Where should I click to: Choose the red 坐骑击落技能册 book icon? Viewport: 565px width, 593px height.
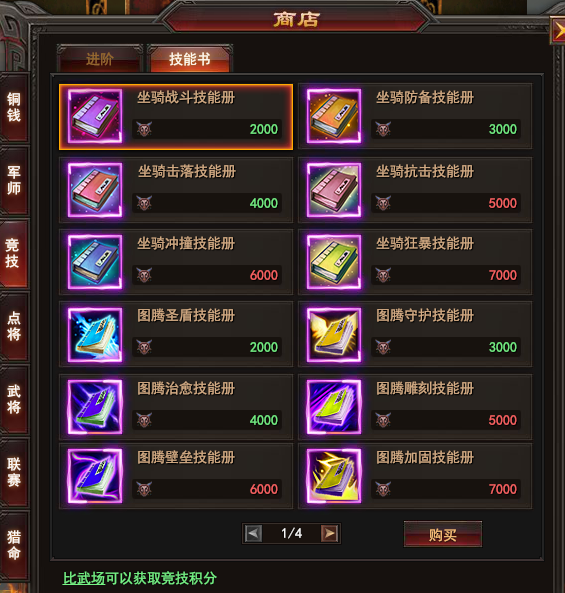95,190
